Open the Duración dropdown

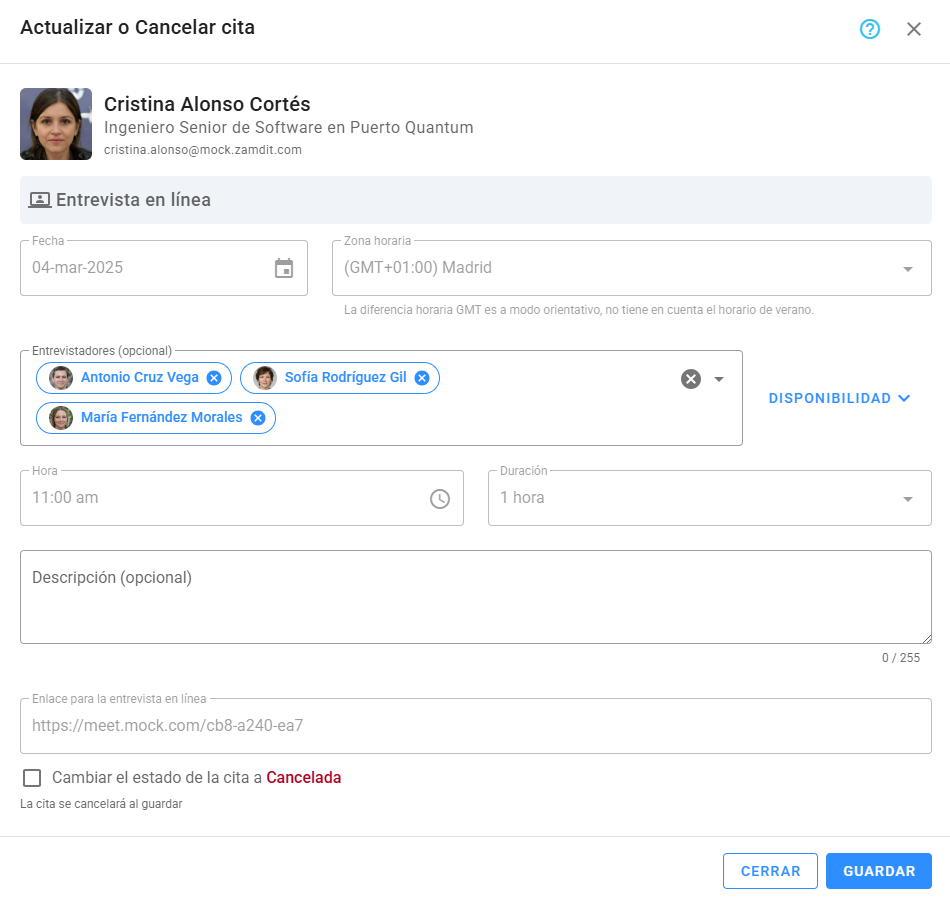(x=907, y=499)
